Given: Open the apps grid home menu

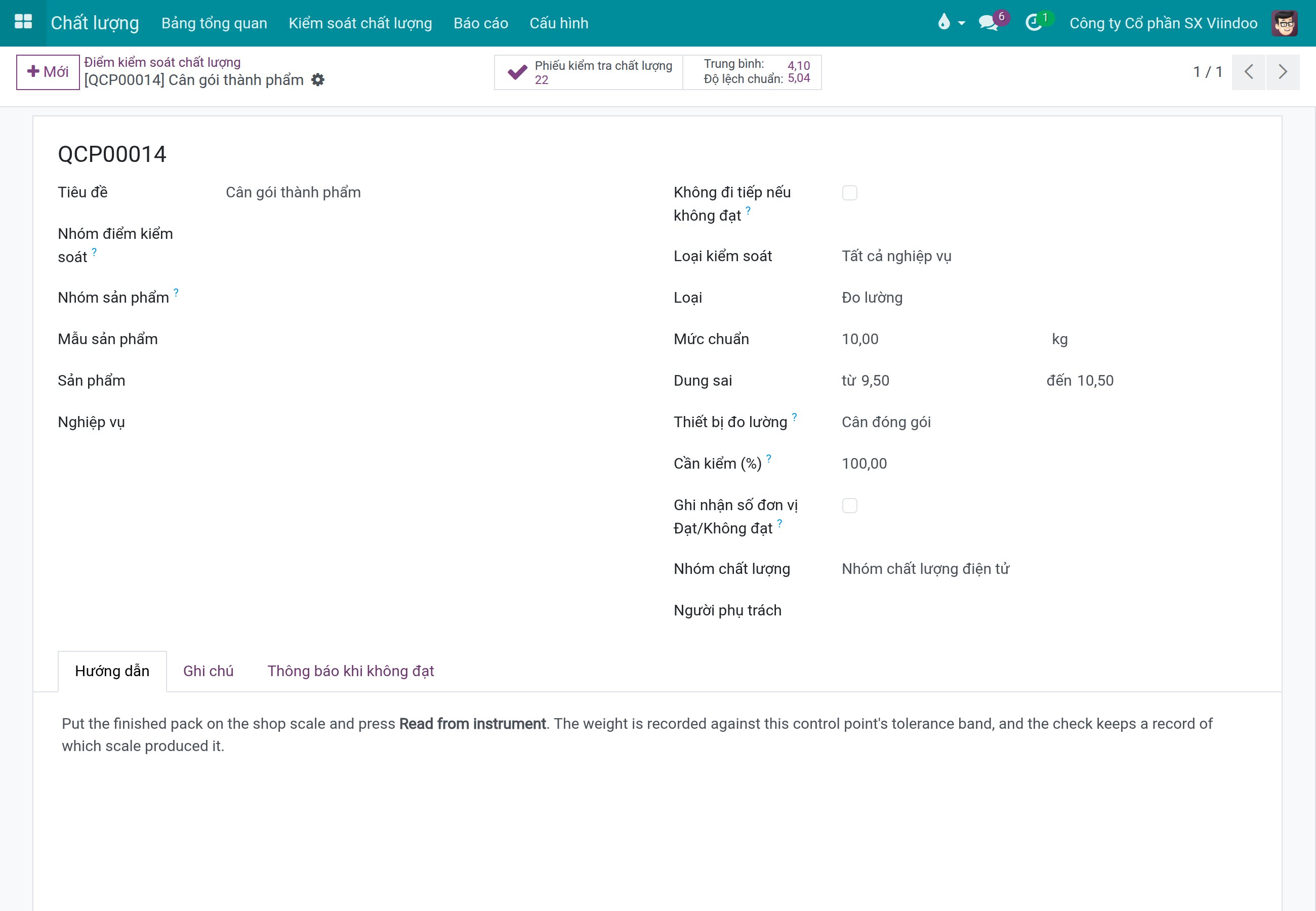Looking at the screenshot, I should pyautogui.click(x=23, y=23).
